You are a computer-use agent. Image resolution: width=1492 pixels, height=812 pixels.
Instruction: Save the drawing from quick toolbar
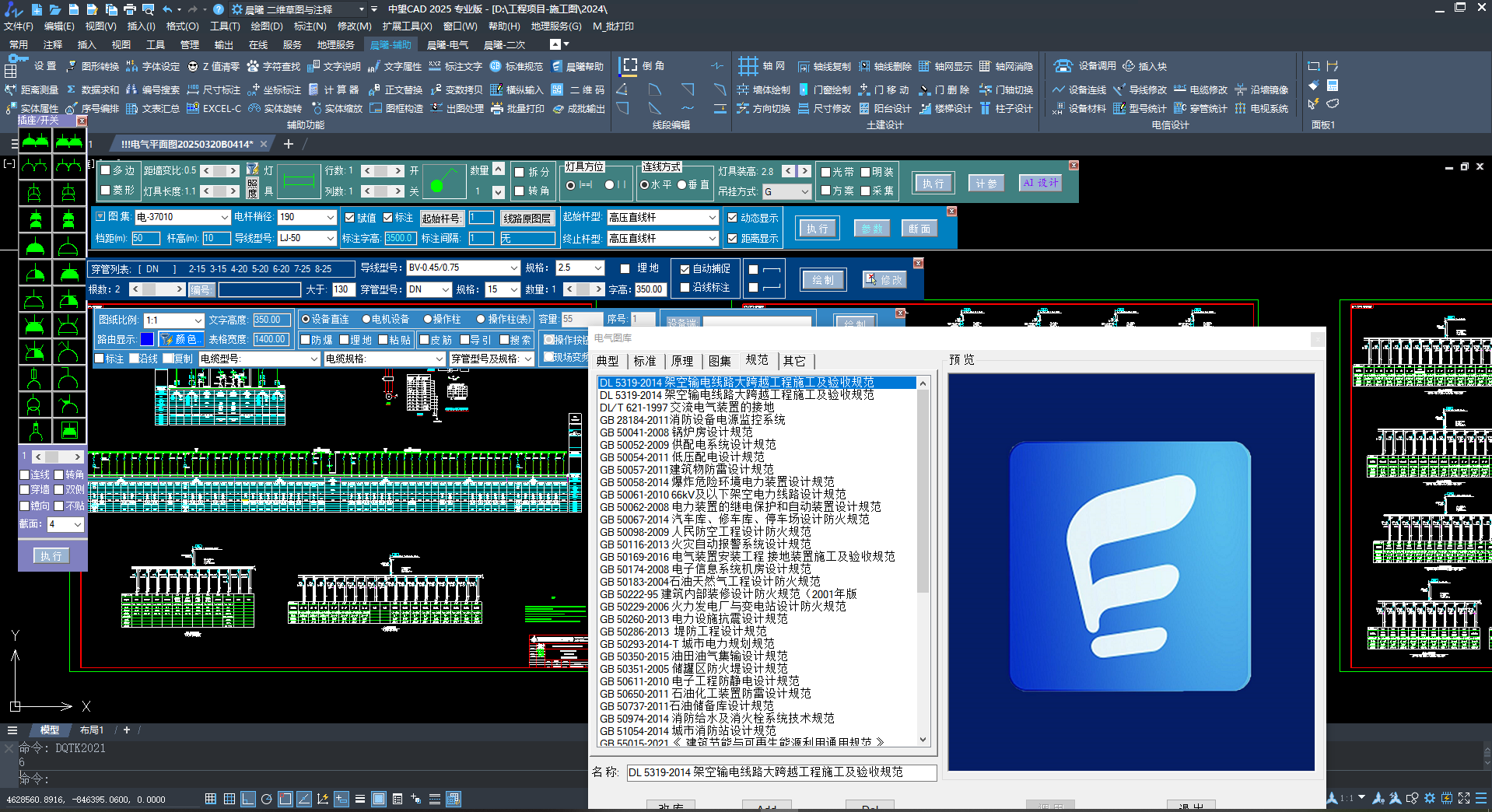(x=73, y=9)
